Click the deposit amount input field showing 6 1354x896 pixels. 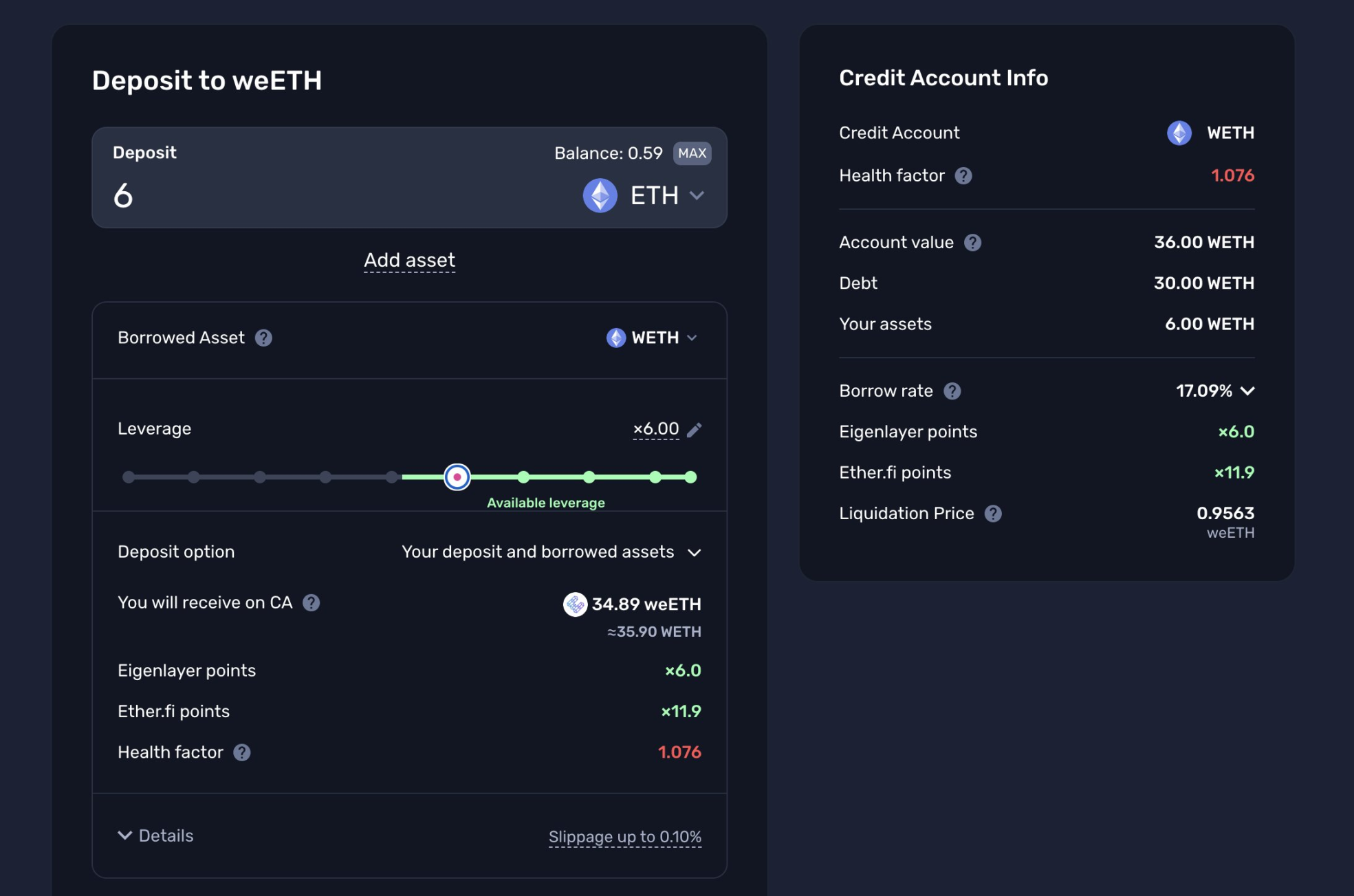(x=330, y=196)
